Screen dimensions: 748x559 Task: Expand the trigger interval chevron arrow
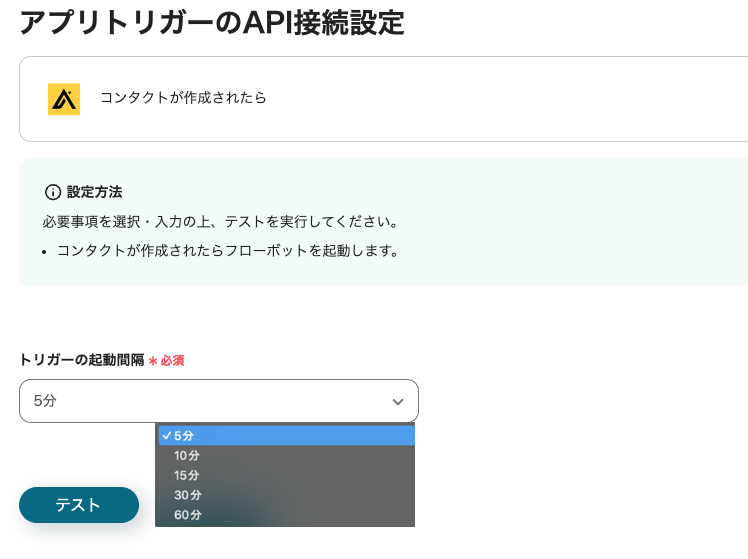(398, 402)
